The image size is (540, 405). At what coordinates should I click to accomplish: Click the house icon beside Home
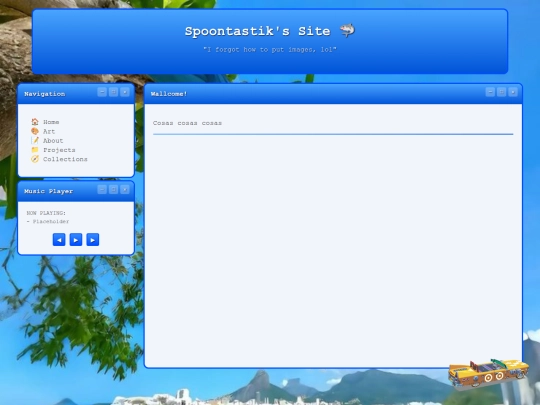(35, 122)
